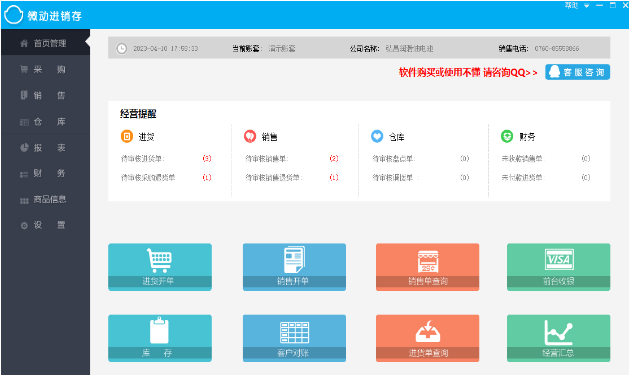Open the 客户对账 table grid tile

point(294,338)
